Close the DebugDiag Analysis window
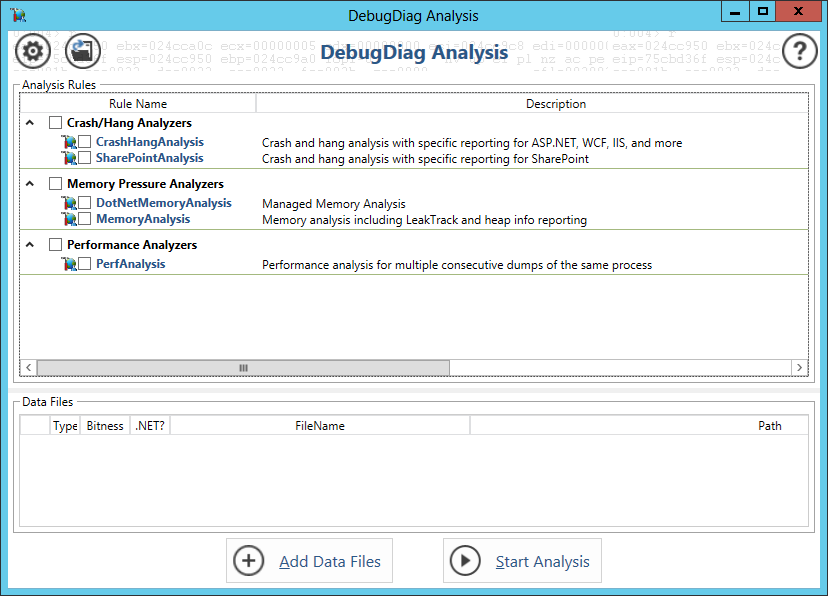Viewport: 828px width, 596px height. (x=798, y=12)
